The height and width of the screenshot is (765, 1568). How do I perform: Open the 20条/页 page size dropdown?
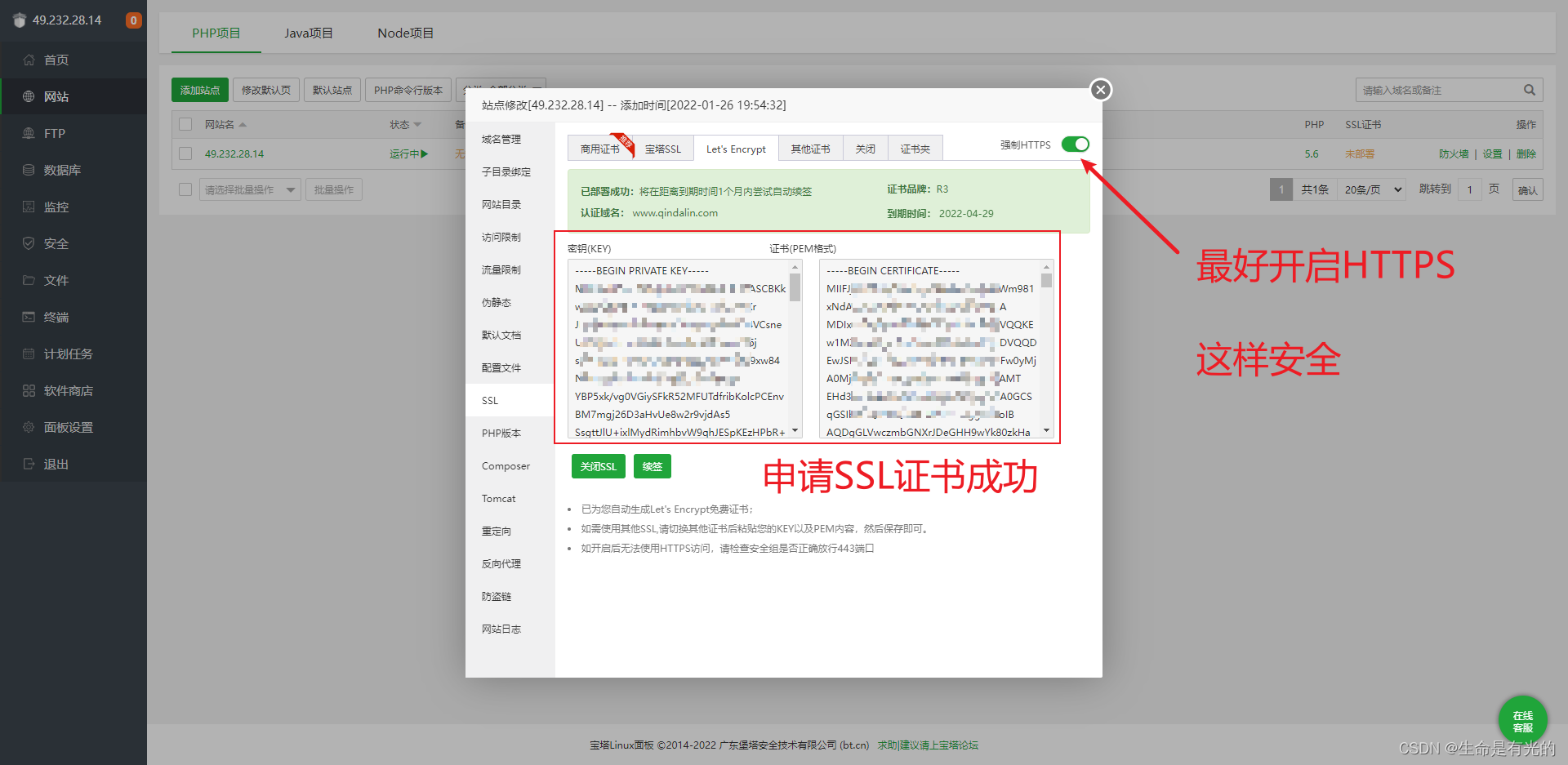tap(1372, 189)
